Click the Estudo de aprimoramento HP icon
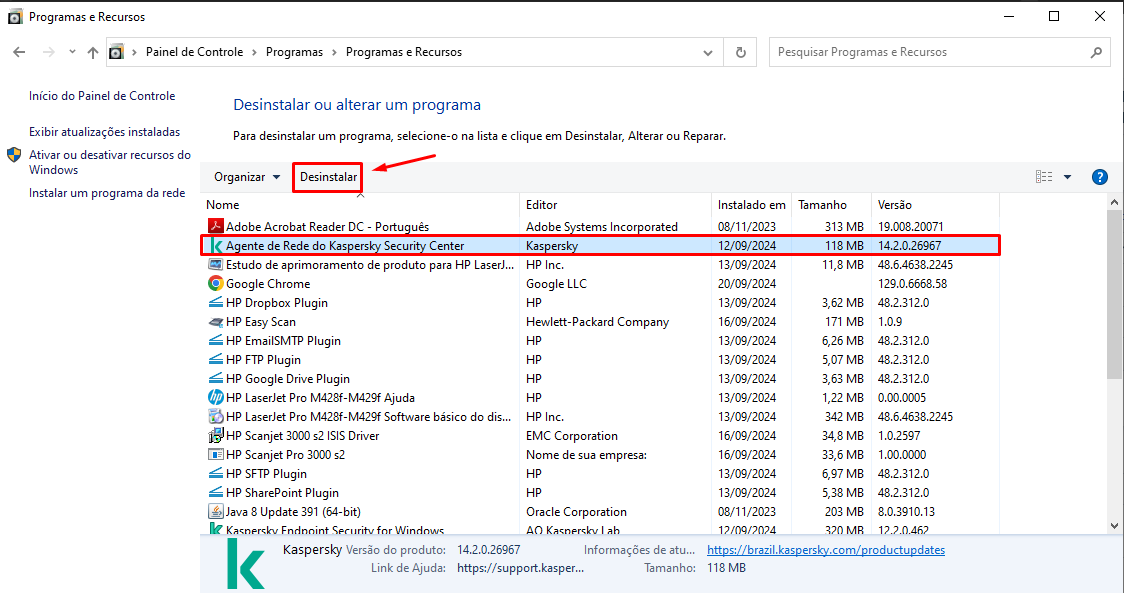 [215, 264]
